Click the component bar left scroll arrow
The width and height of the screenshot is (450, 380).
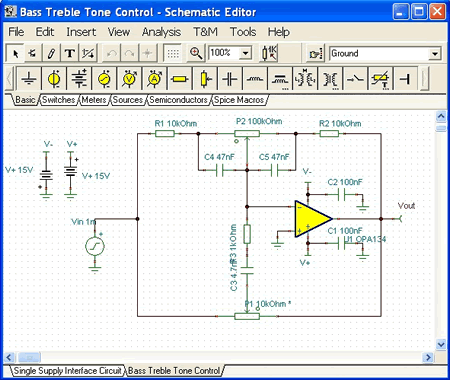point(10,79)
